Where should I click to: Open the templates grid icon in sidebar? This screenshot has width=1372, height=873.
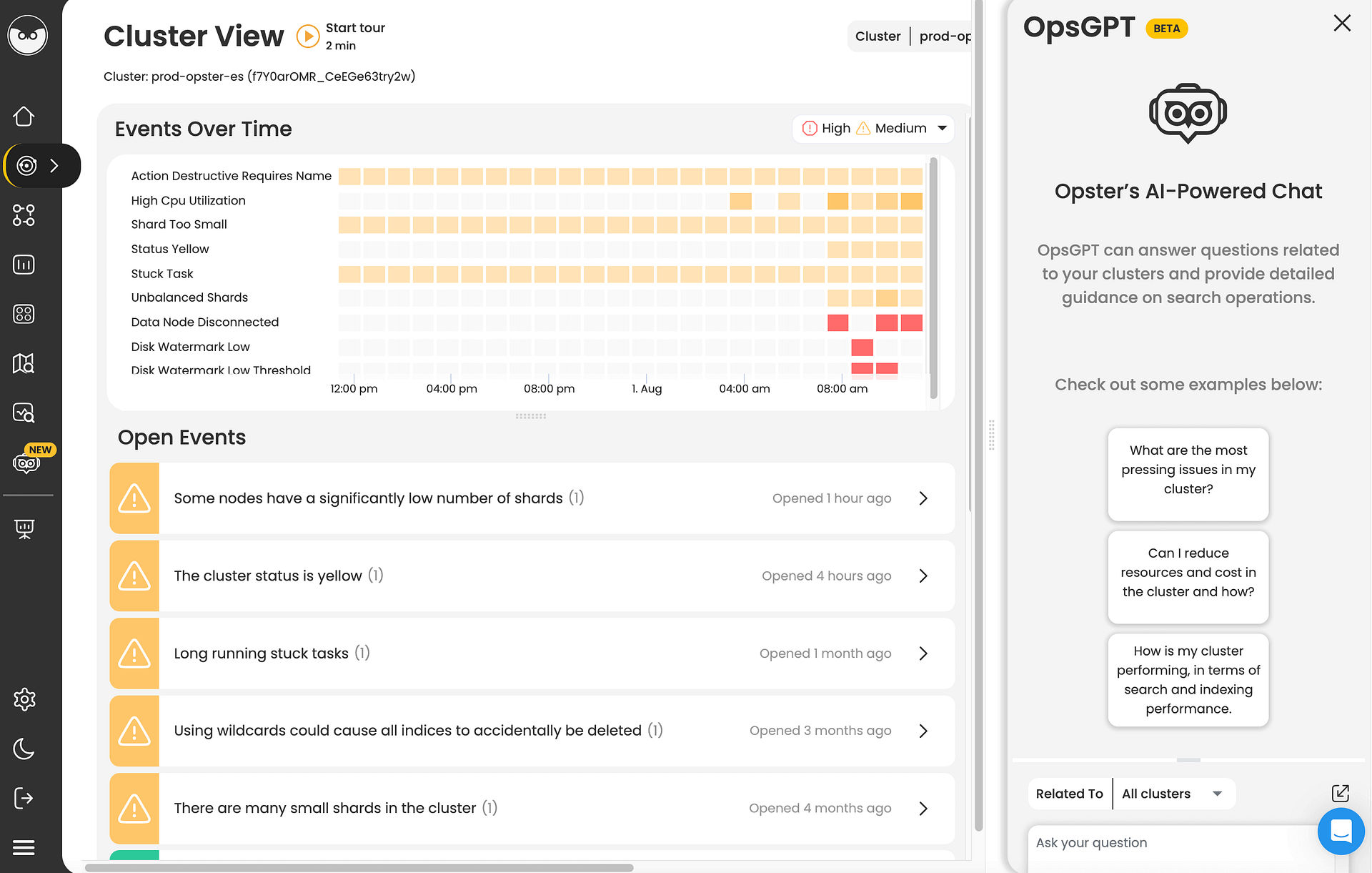tap(24, 314)
